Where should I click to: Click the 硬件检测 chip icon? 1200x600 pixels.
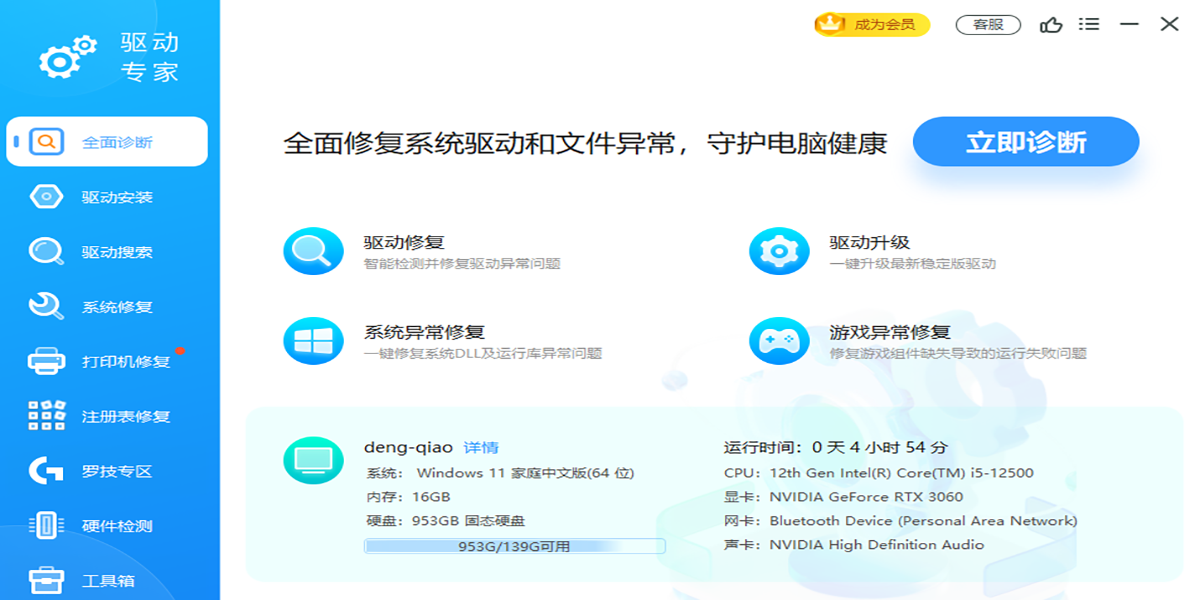46,525
